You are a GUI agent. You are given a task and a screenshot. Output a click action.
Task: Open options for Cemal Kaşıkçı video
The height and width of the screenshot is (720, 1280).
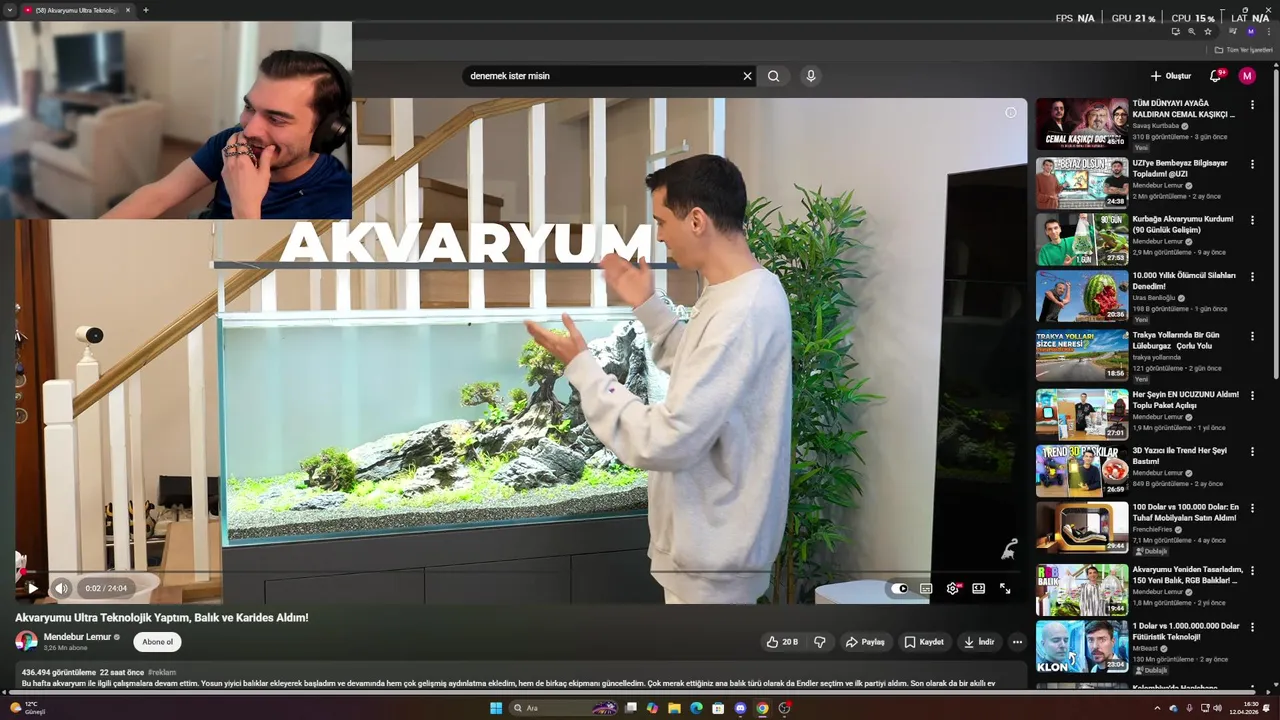click(x=1252, y=104)
